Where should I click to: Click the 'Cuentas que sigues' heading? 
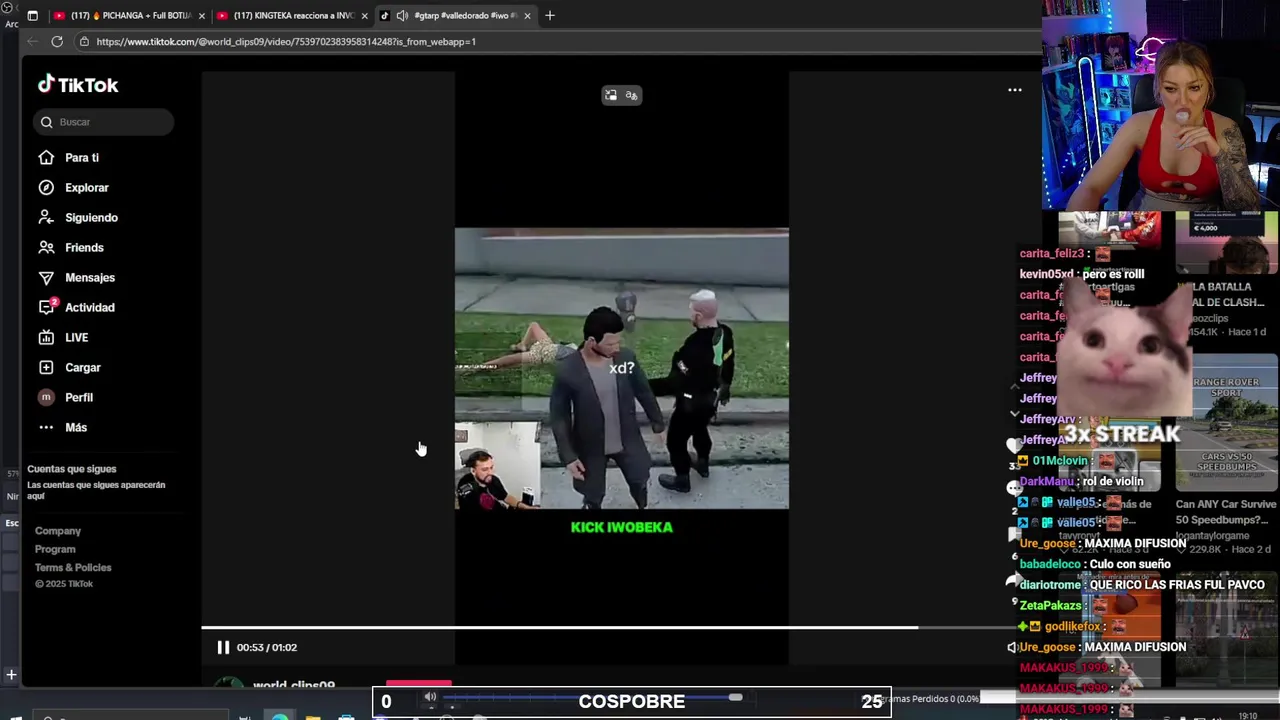[x=72, y=469]
